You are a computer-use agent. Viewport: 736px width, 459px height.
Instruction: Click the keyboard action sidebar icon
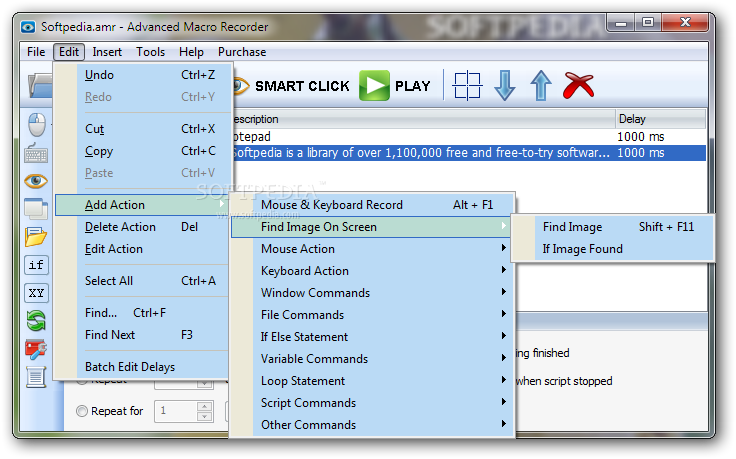(36, 153)
